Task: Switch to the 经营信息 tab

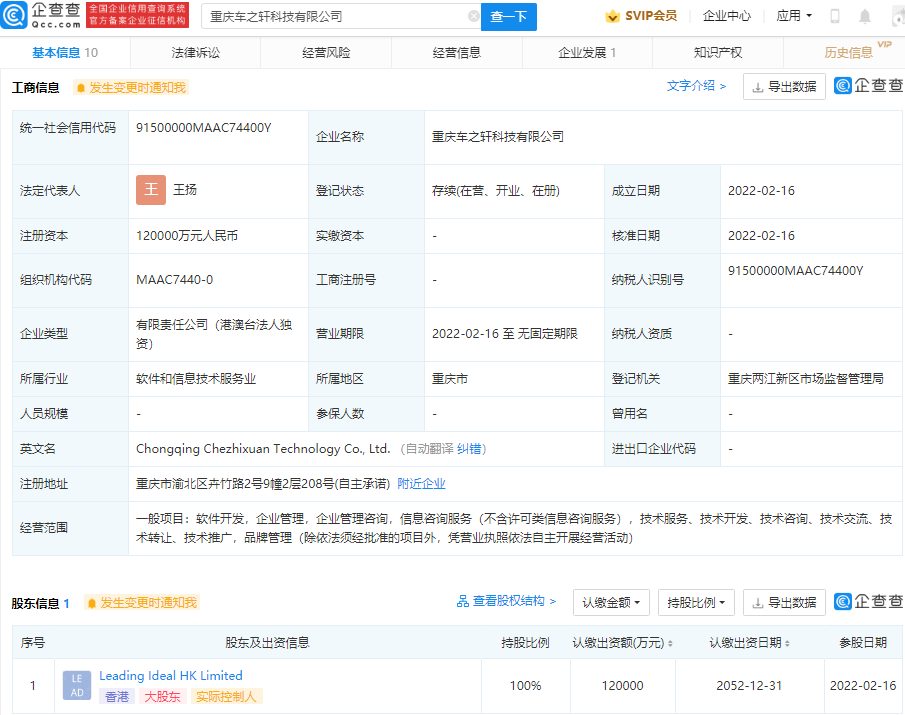Action: pyautogui.click(x=457, y=53)
